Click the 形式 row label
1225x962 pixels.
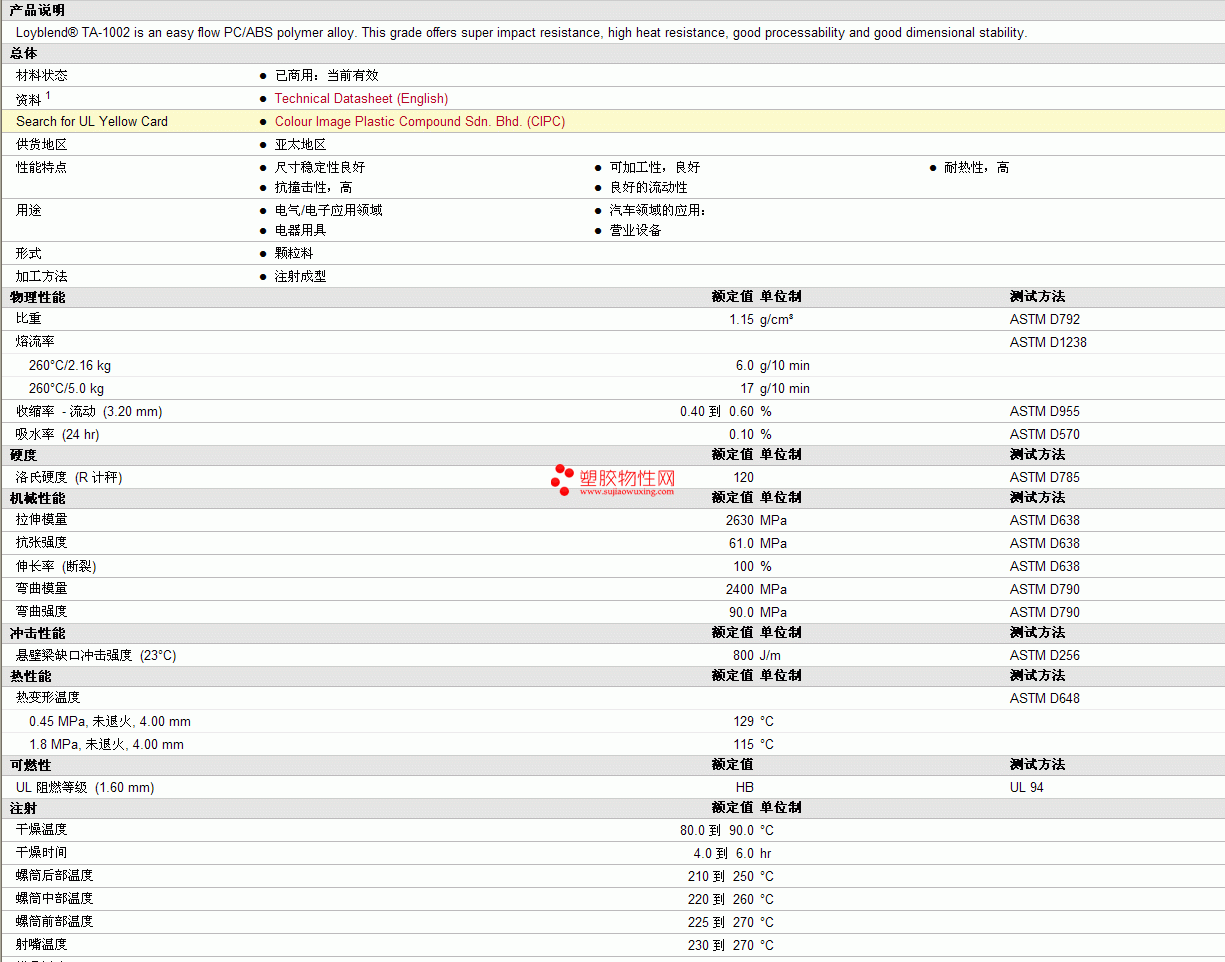tap(29, 253)
